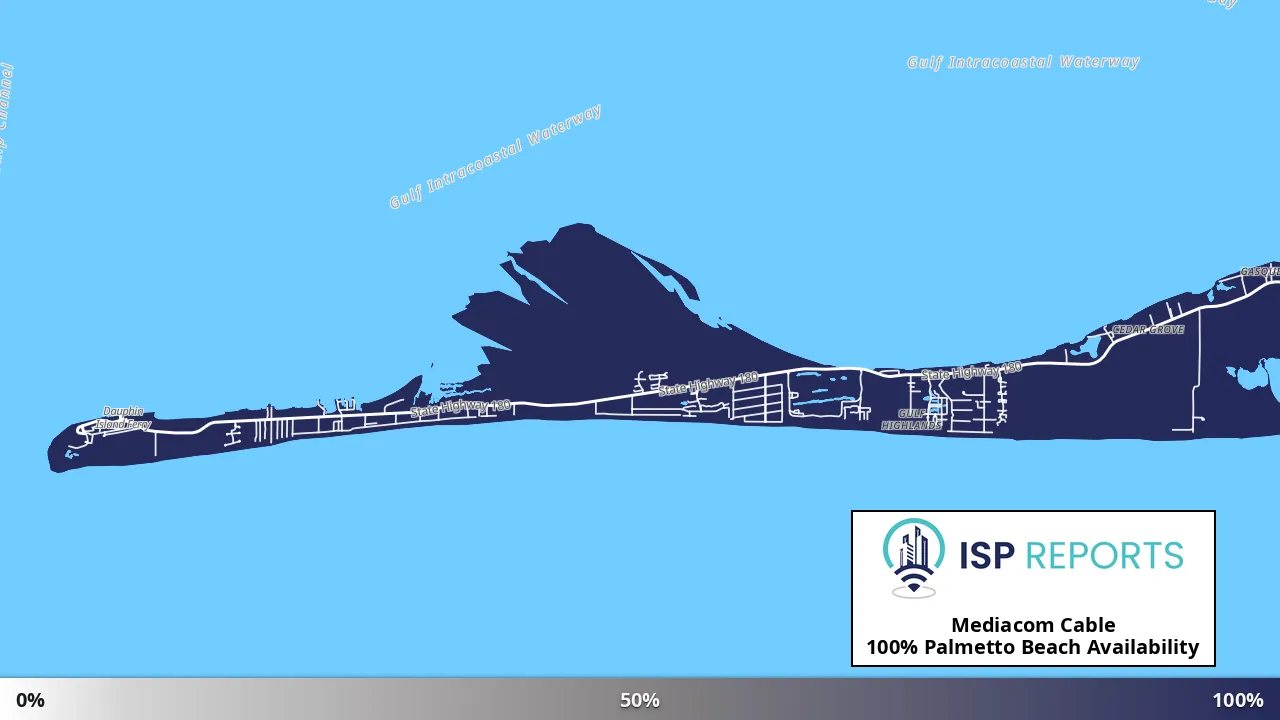
Task: Click the 50% label on the legend scale
Action: (640, 700)
